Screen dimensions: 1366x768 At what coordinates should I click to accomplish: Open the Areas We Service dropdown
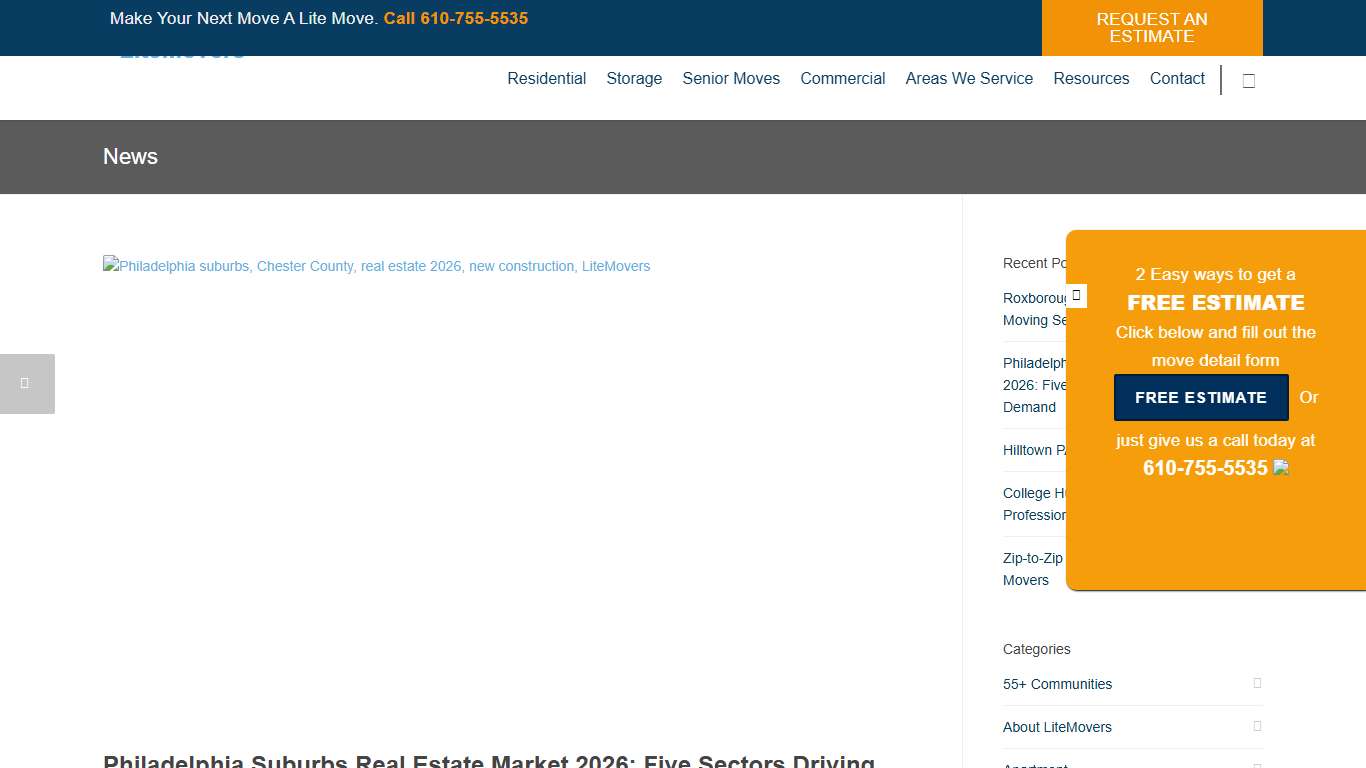(x=968, y=78)
